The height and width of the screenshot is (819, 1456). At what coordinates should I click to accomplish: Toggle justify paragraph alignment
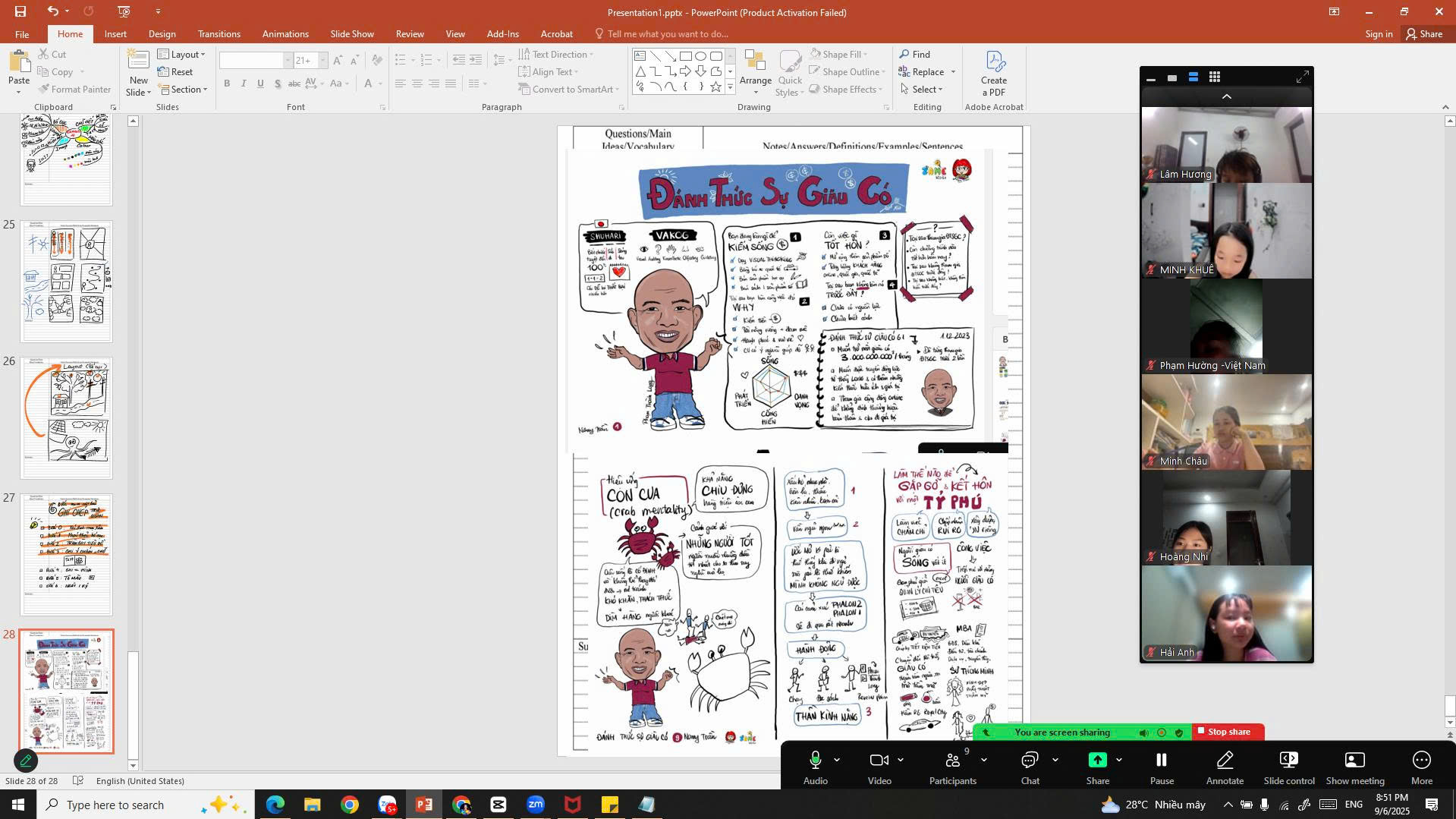[451, 83]
